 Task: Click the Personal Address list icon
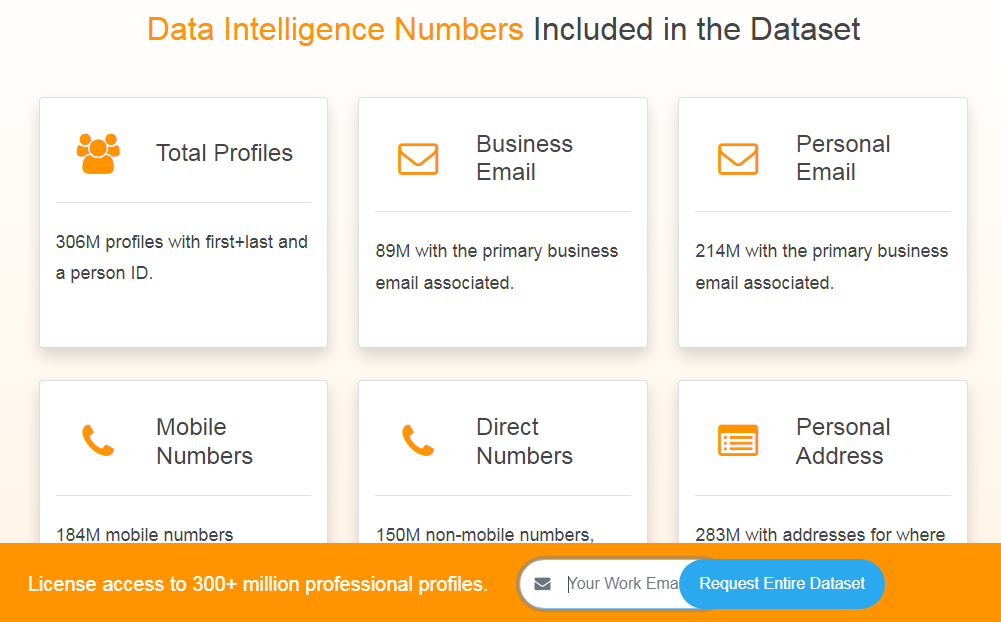738,441
